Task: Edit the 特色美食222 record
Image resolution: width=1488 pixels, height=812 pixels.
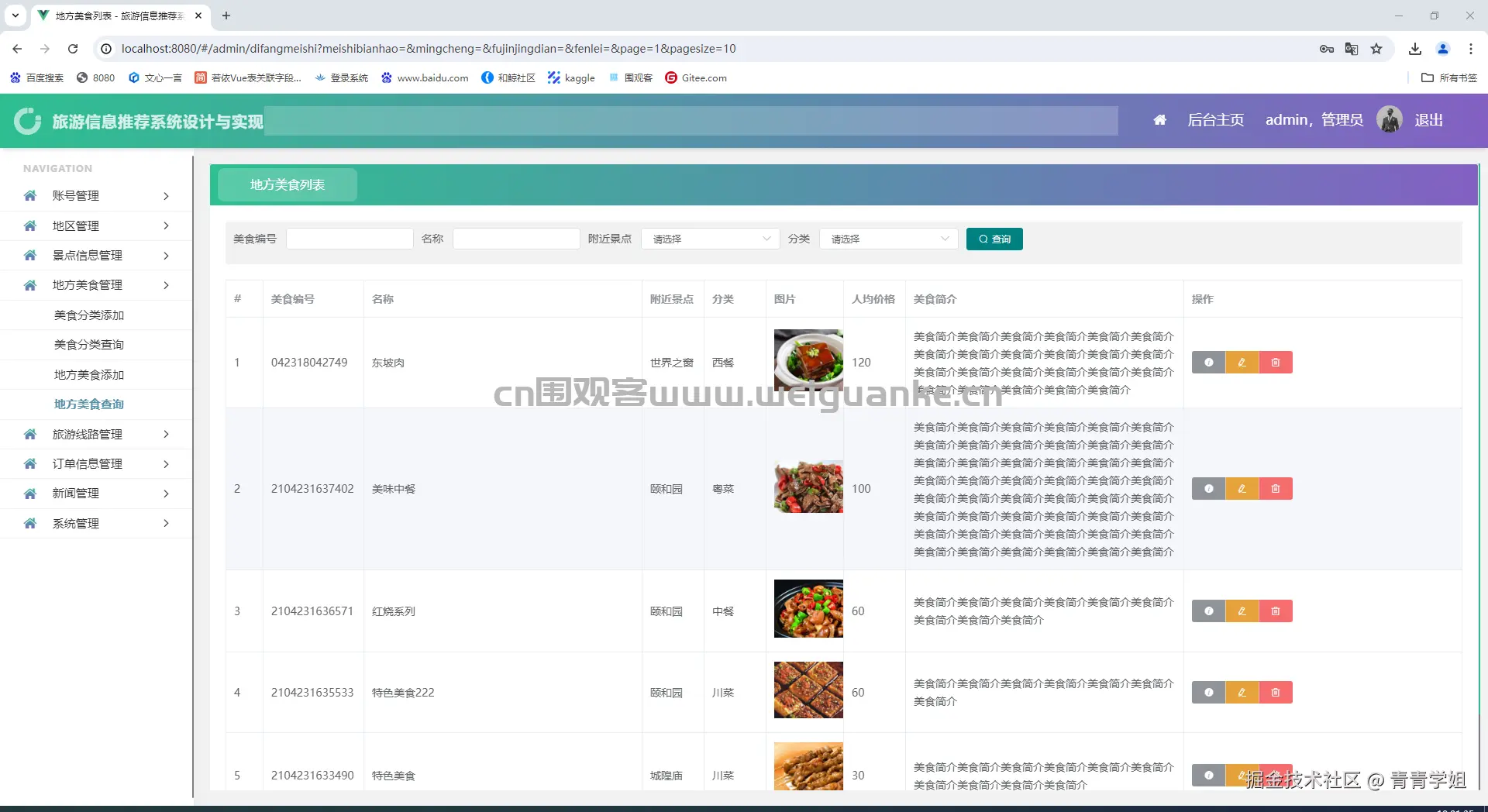Action: point(1242,693)
